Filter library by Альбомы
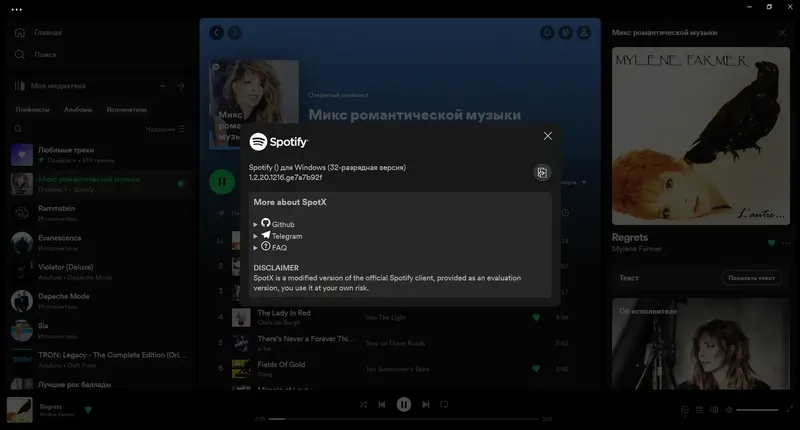 (x=78, y=109)
